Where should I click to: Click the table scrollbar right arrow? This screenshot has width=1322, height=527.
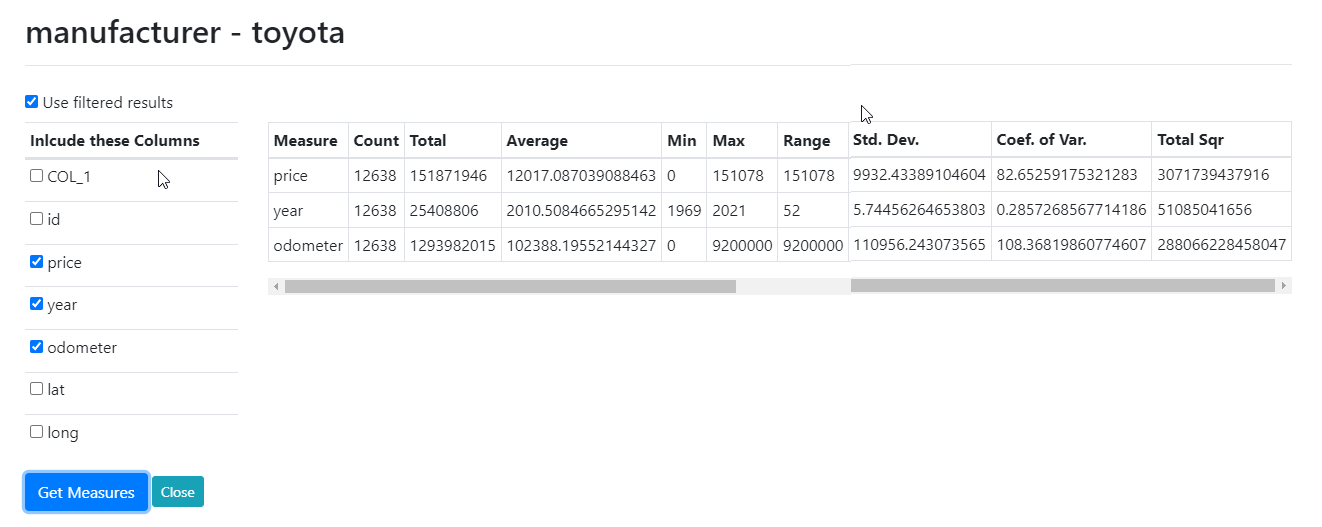[1284, 286]
